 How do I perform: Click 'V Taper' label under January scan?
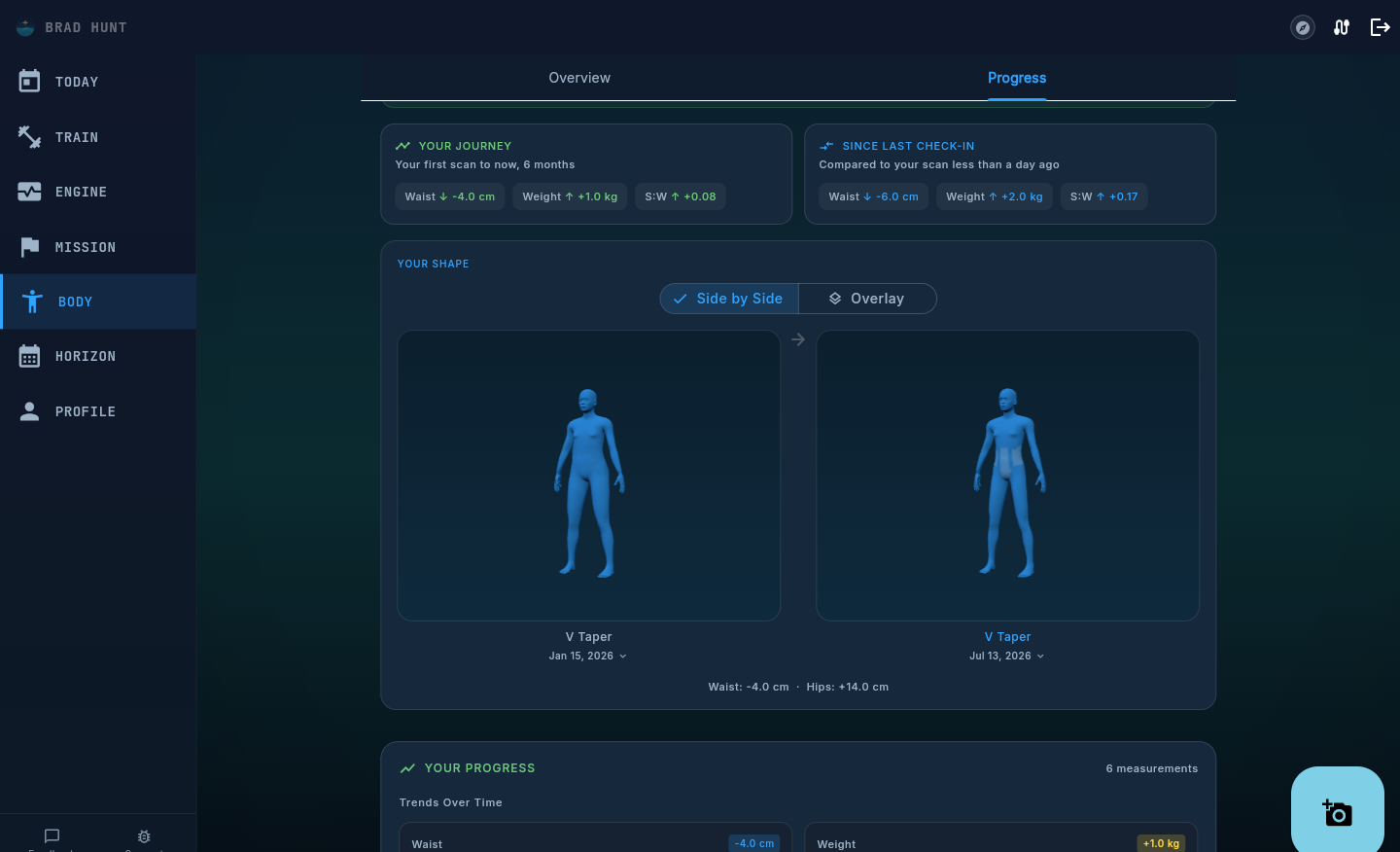pyautogui.click(x=589, y=637)
